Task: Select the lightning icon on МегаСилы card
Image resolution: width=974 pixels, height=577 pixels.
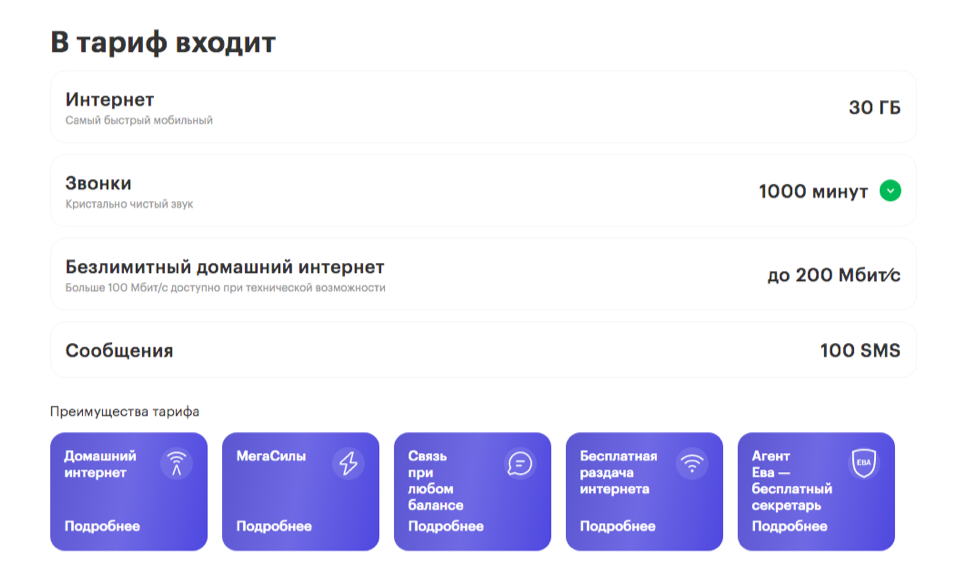Action: point(347,463)
